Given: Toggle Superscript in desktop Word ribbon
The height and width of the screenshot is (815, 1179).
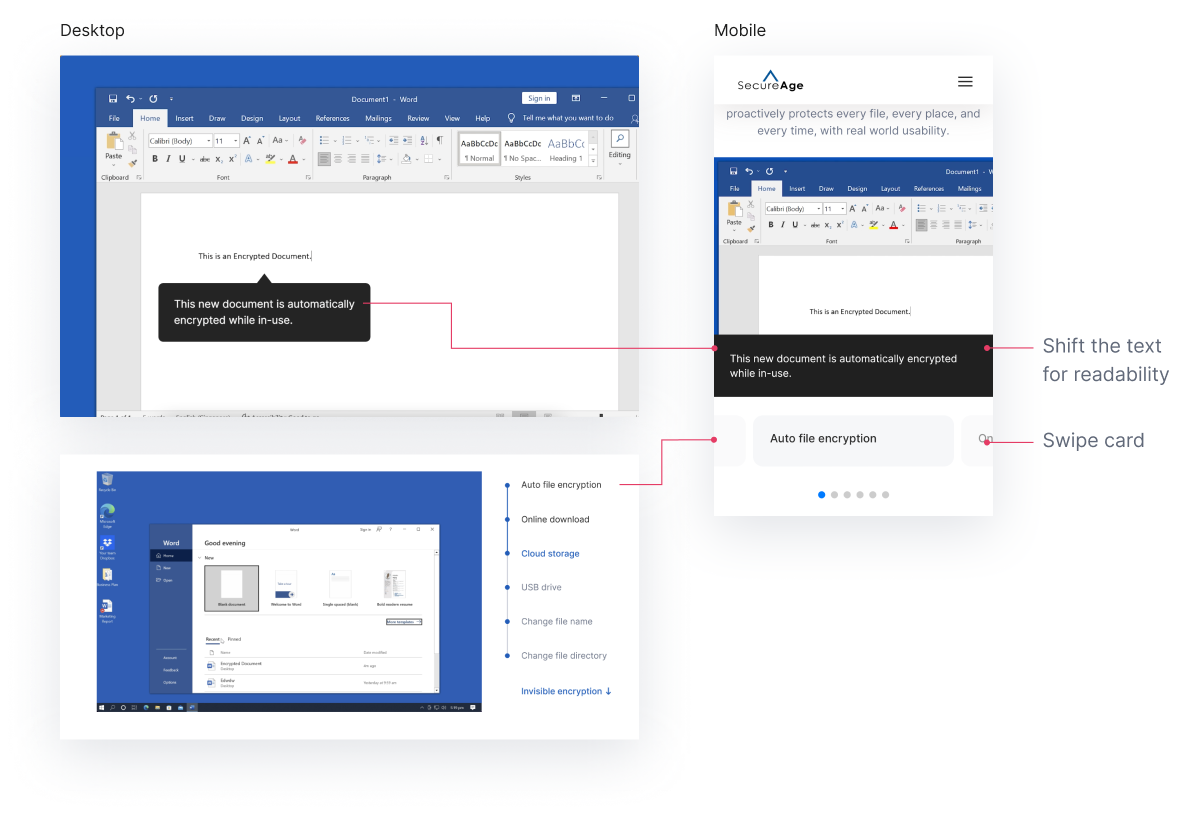Looking at the screenshot, I should (x=233, y=159).
